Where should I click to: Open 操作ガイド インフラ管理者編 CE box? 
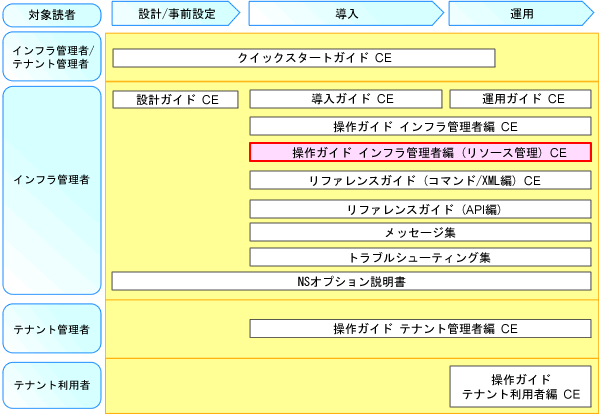[x=421, y=126]
